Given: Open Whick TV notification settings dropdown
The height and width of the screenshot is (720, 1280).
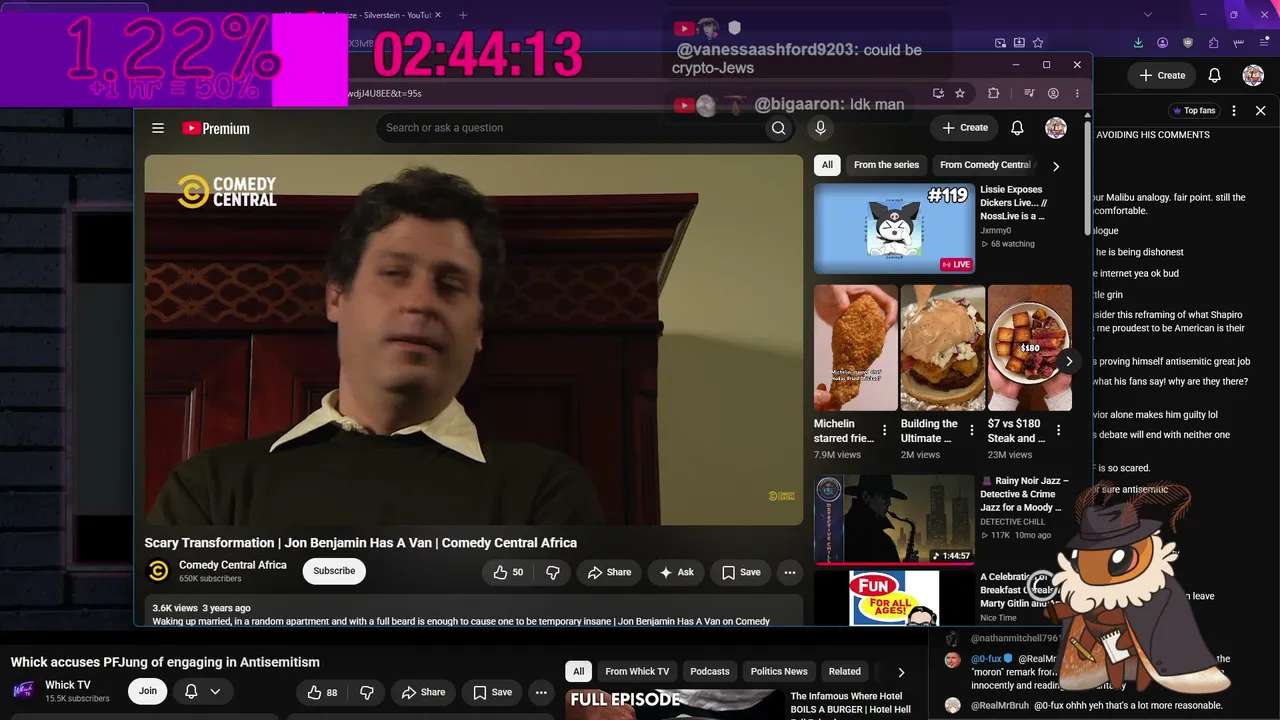Looking at the screenshot, I should coord(203,691).
